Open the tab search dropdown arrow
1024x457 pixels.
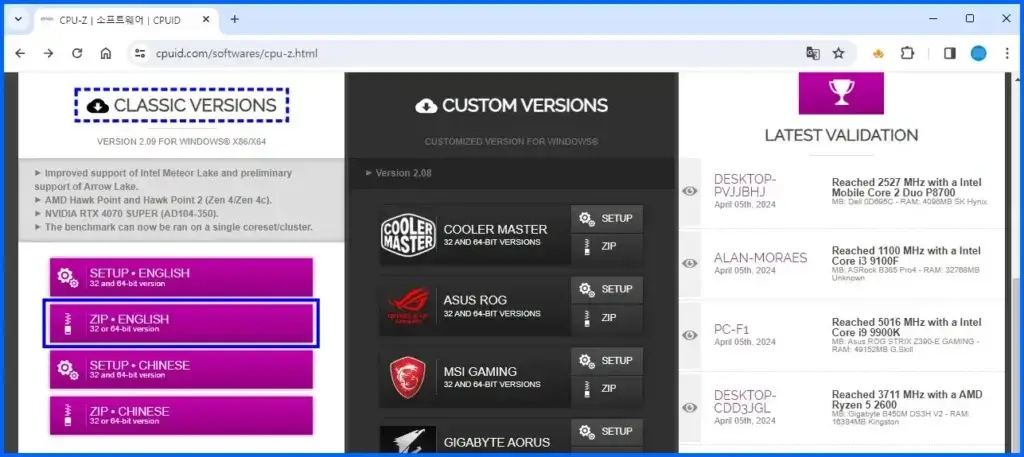[18, 19]
